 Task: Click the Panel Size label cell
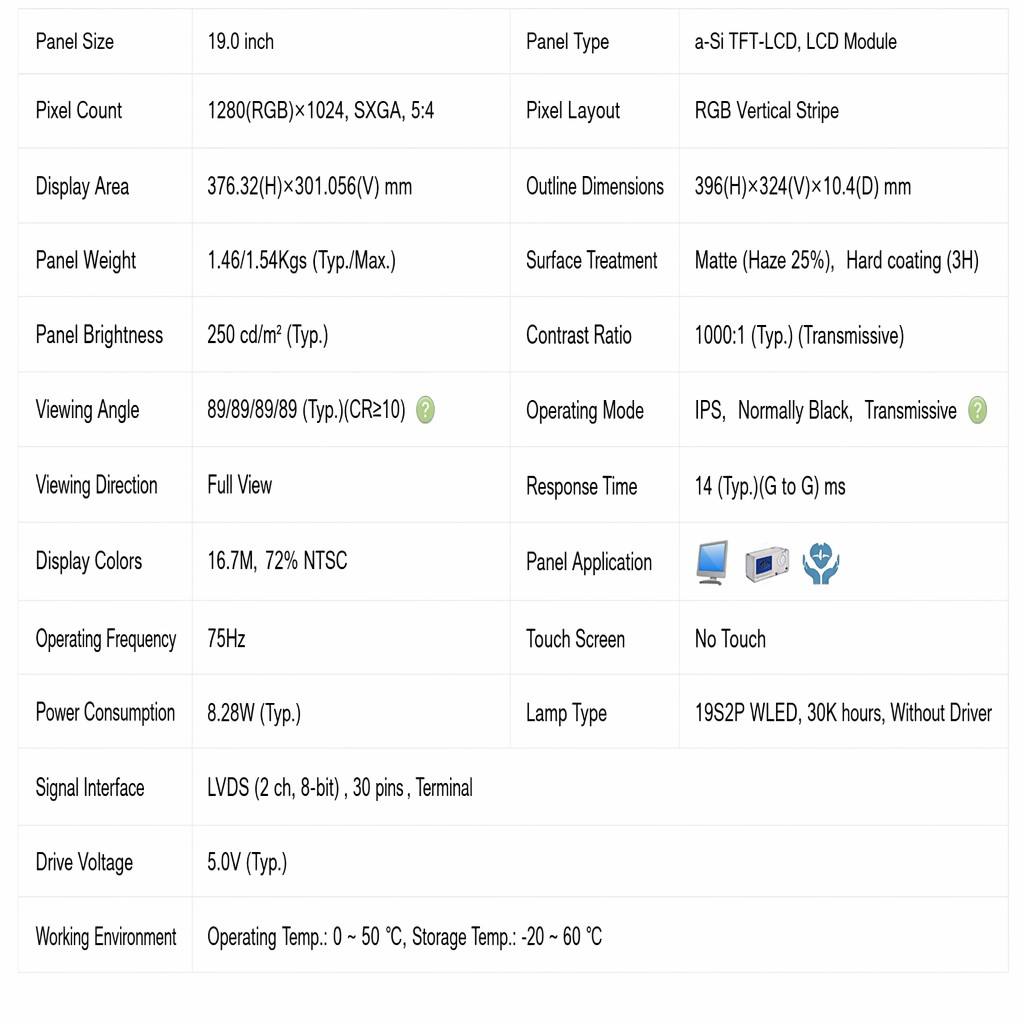pos(105,42)
